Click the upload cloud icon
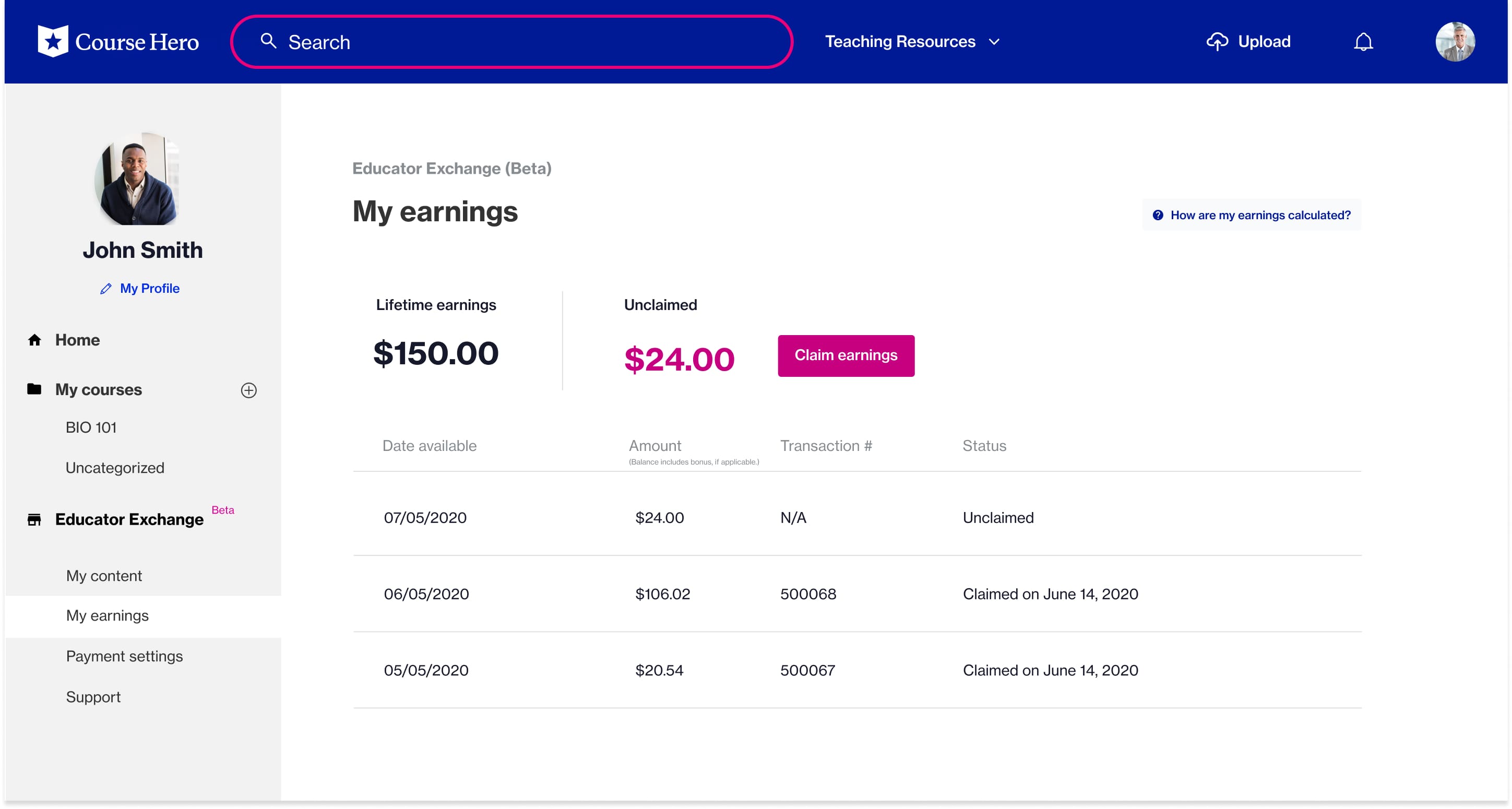This screenshot has height=809, width=1512. [x=1217, y=42]
